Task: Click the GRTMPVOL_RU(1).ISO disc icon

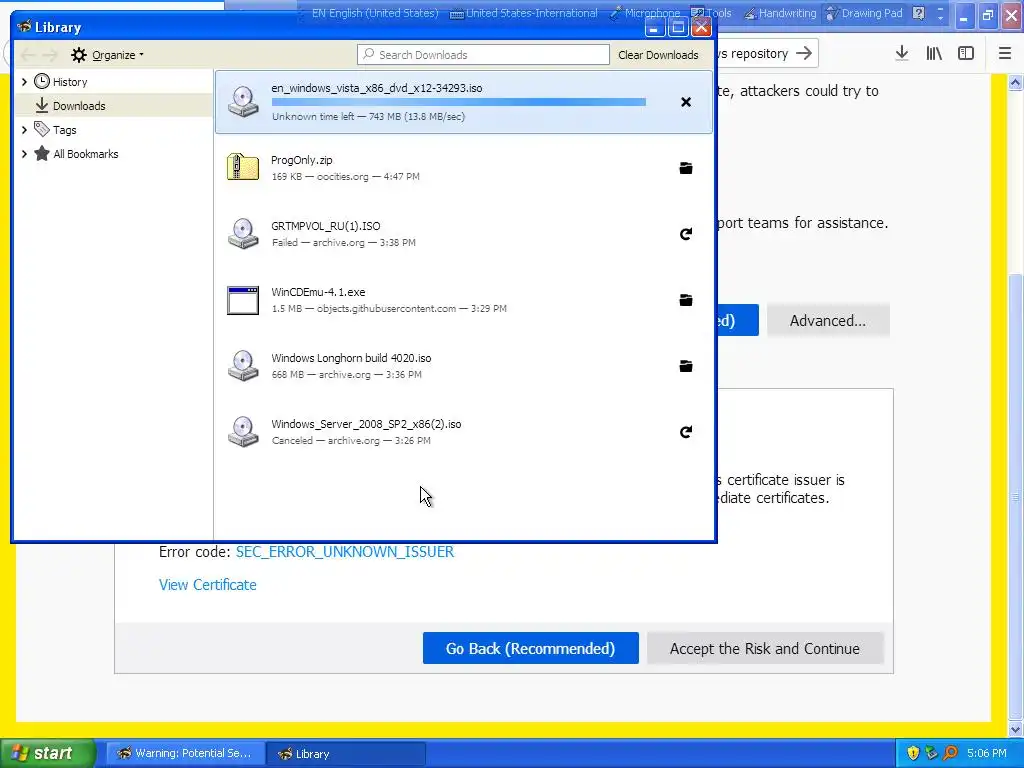Action: pyautogui.click(x=243, y=234)
